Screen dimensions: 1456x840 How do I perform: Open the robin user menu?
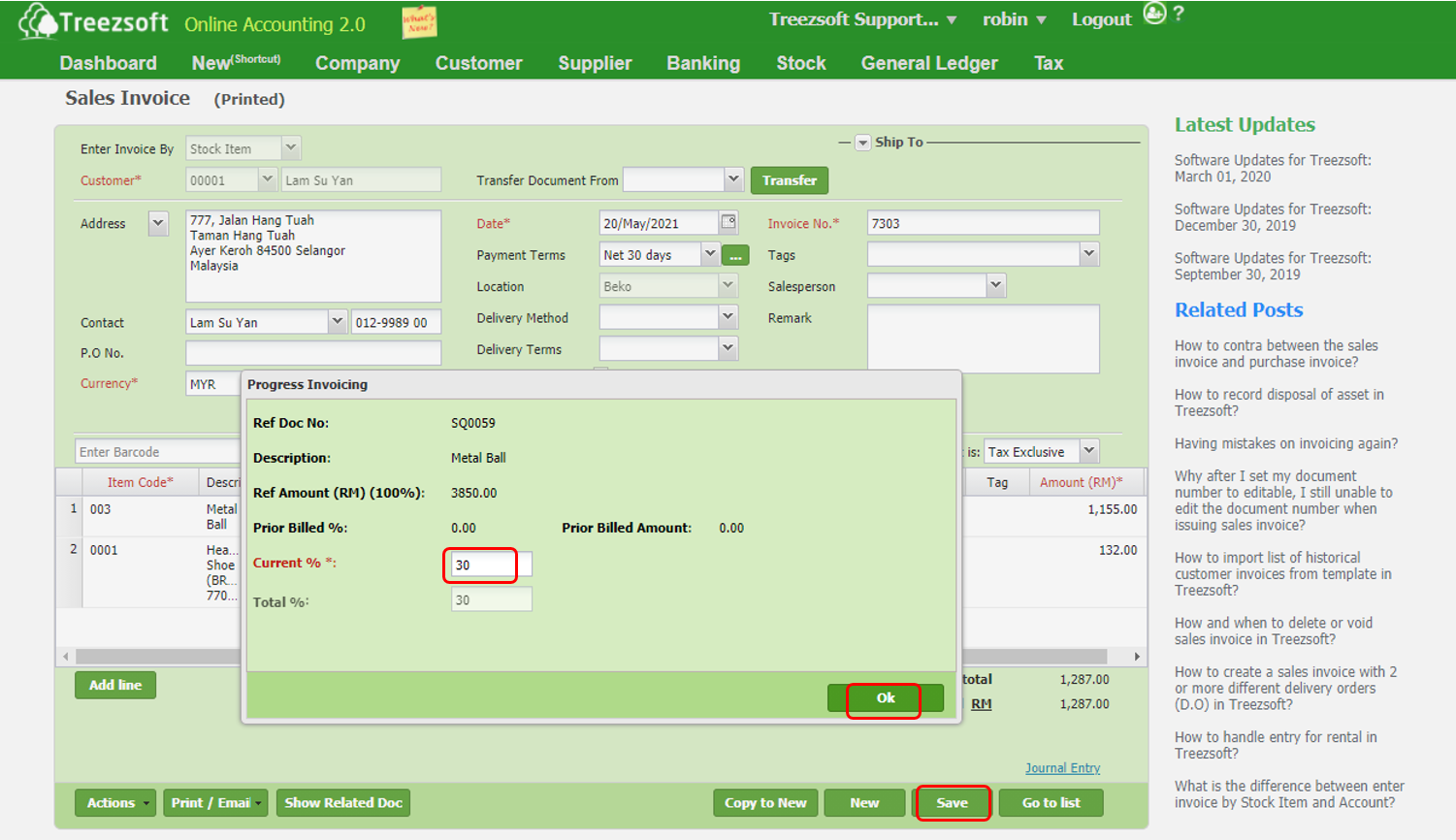[1014, 19]
